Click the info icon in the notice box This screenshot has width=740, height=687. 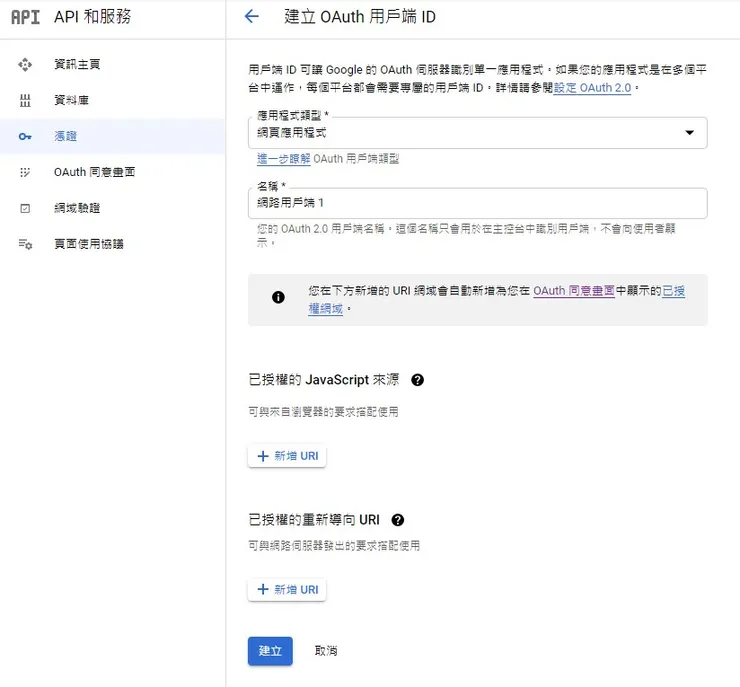point(278,297)
